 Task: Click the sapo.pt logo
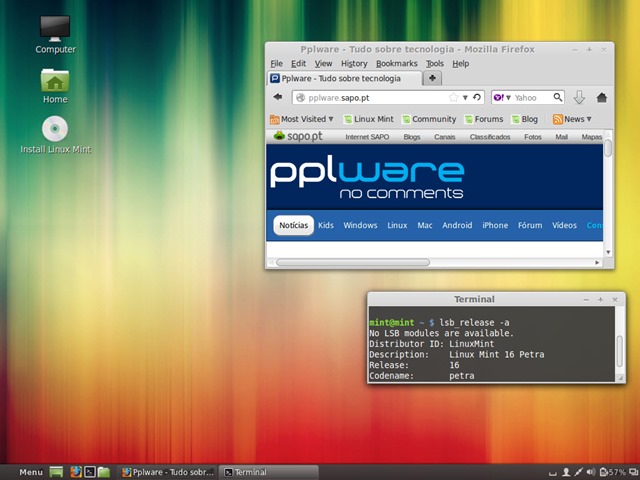298,136
